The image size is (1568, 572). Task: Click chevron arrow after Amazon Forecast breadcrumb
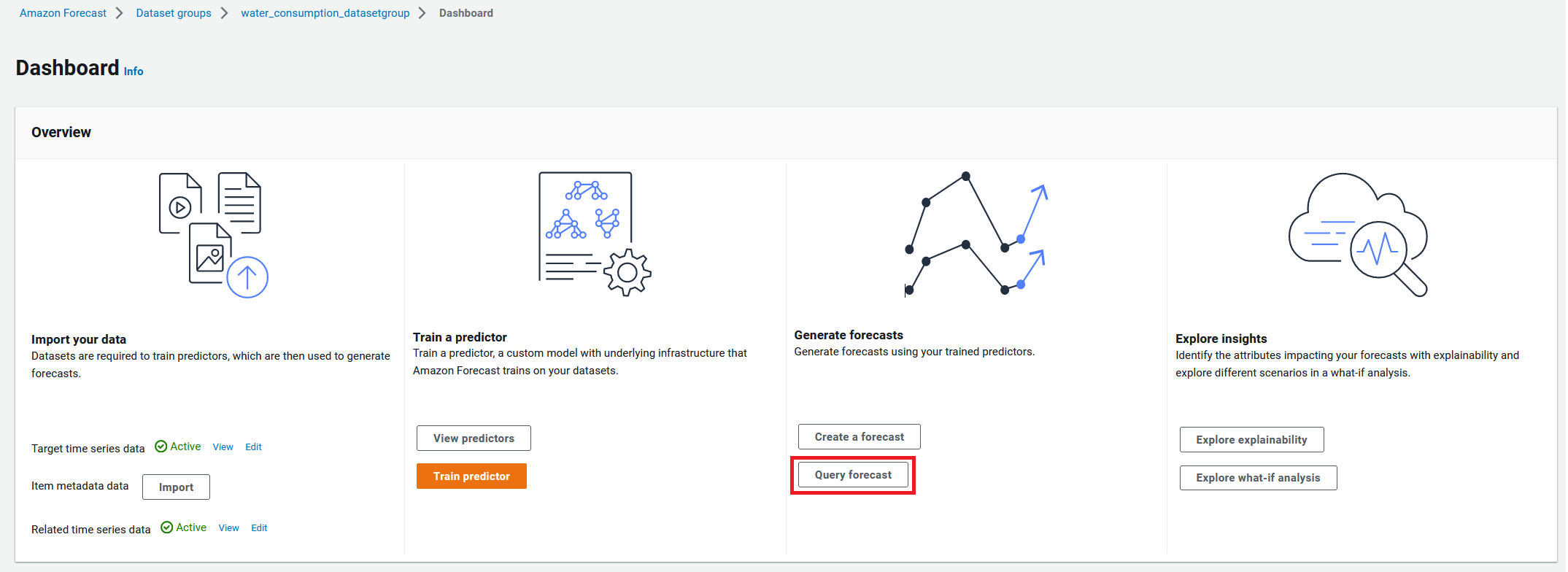[120, 13]
